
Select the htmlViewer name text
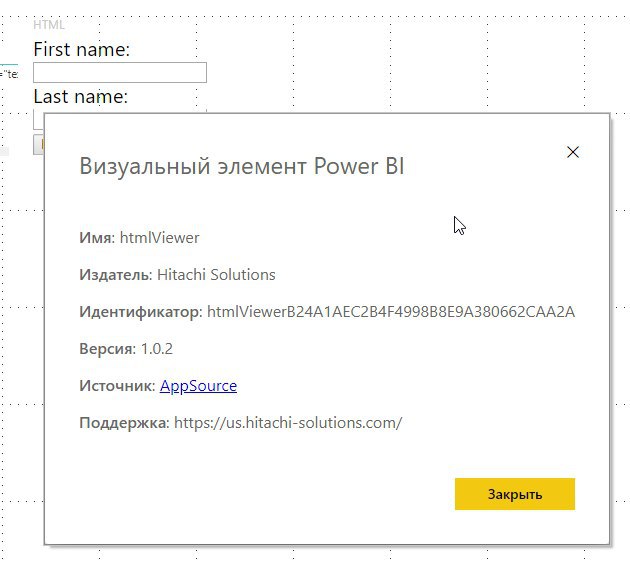(160, 238)
